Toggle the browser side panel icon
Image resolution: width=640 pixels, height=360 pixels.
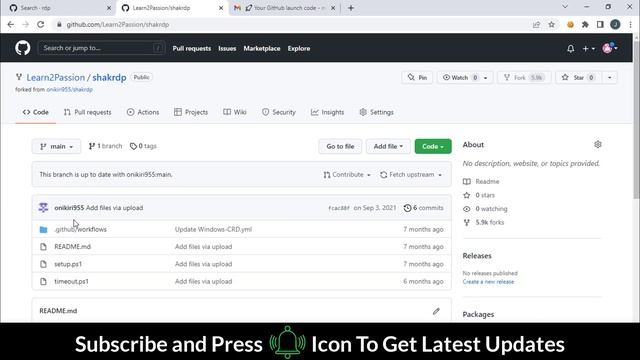point(600,24)
